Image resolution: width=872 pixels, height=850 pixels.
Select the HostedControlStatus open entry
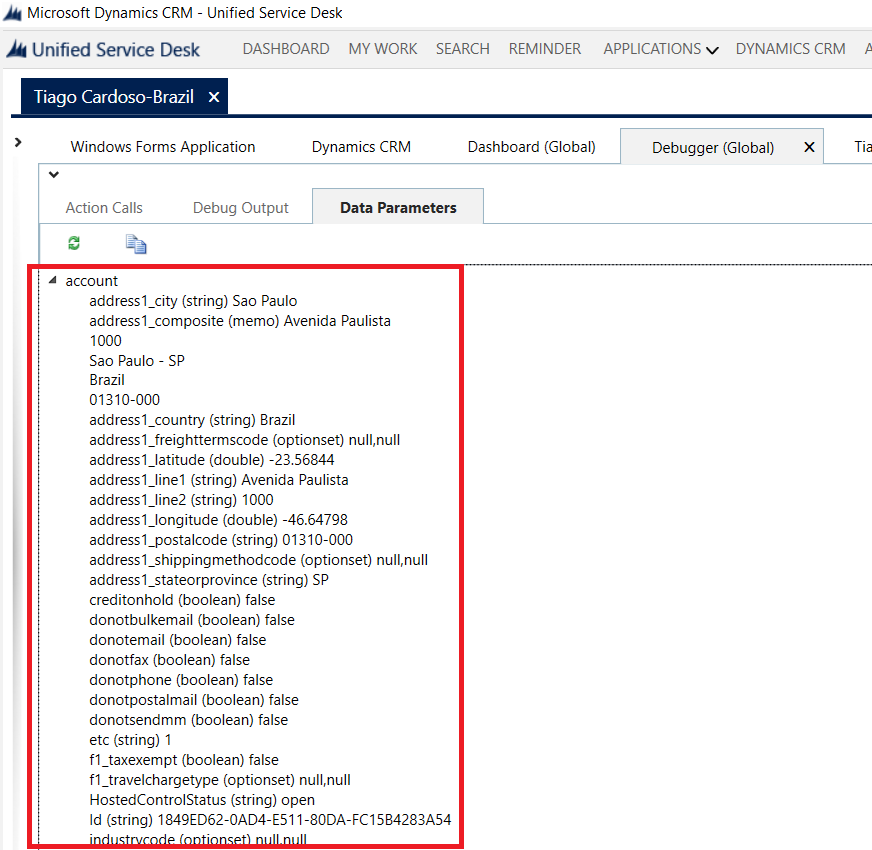(202, 800)
